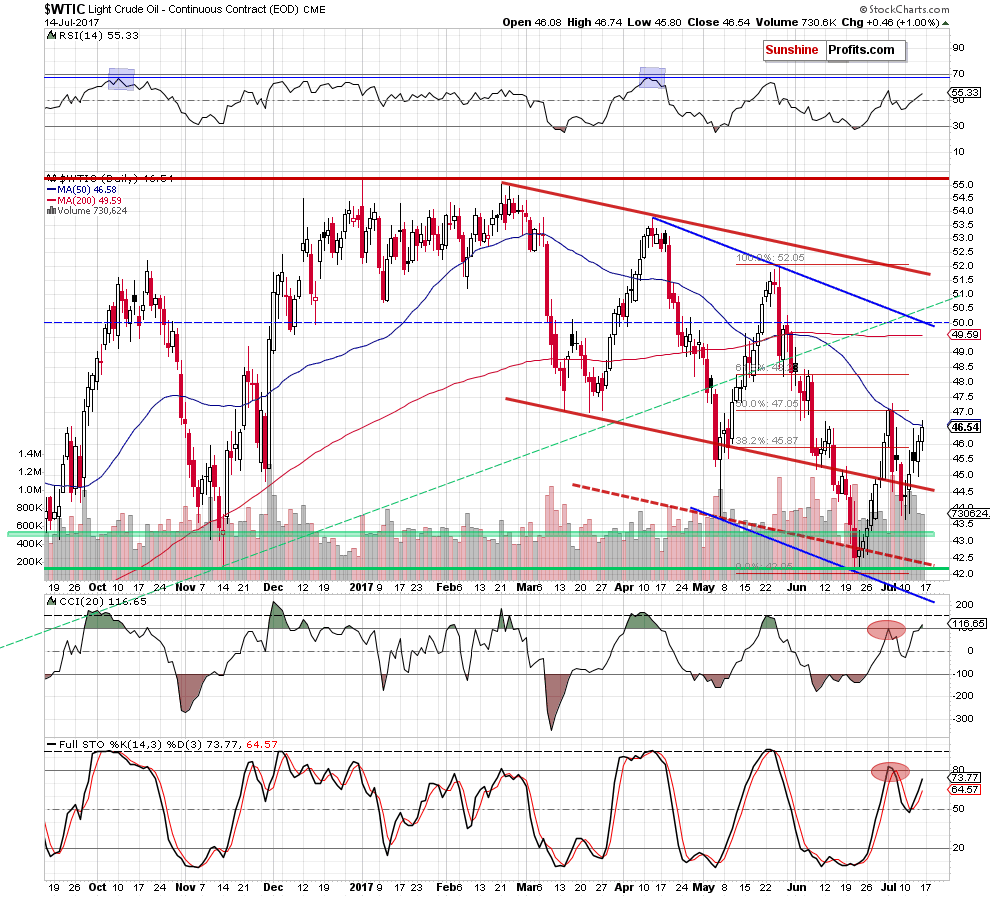Click the 49.59 moving average tag on the price axis
Image resolution: width=990 pixels, height=897 pixels.
pyautogui.click(x=965, y=335)
